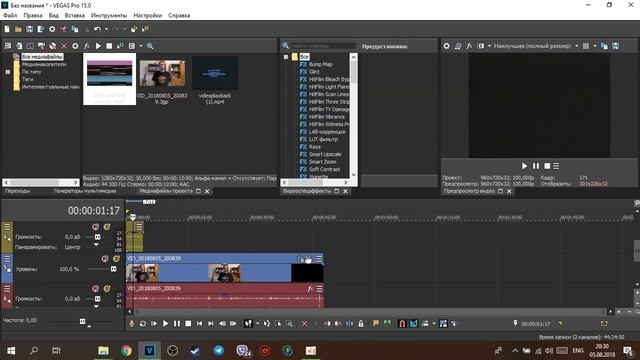Open the undo history dropdown arrow
The image size is (640, 360).
click(x=106, y=29)
